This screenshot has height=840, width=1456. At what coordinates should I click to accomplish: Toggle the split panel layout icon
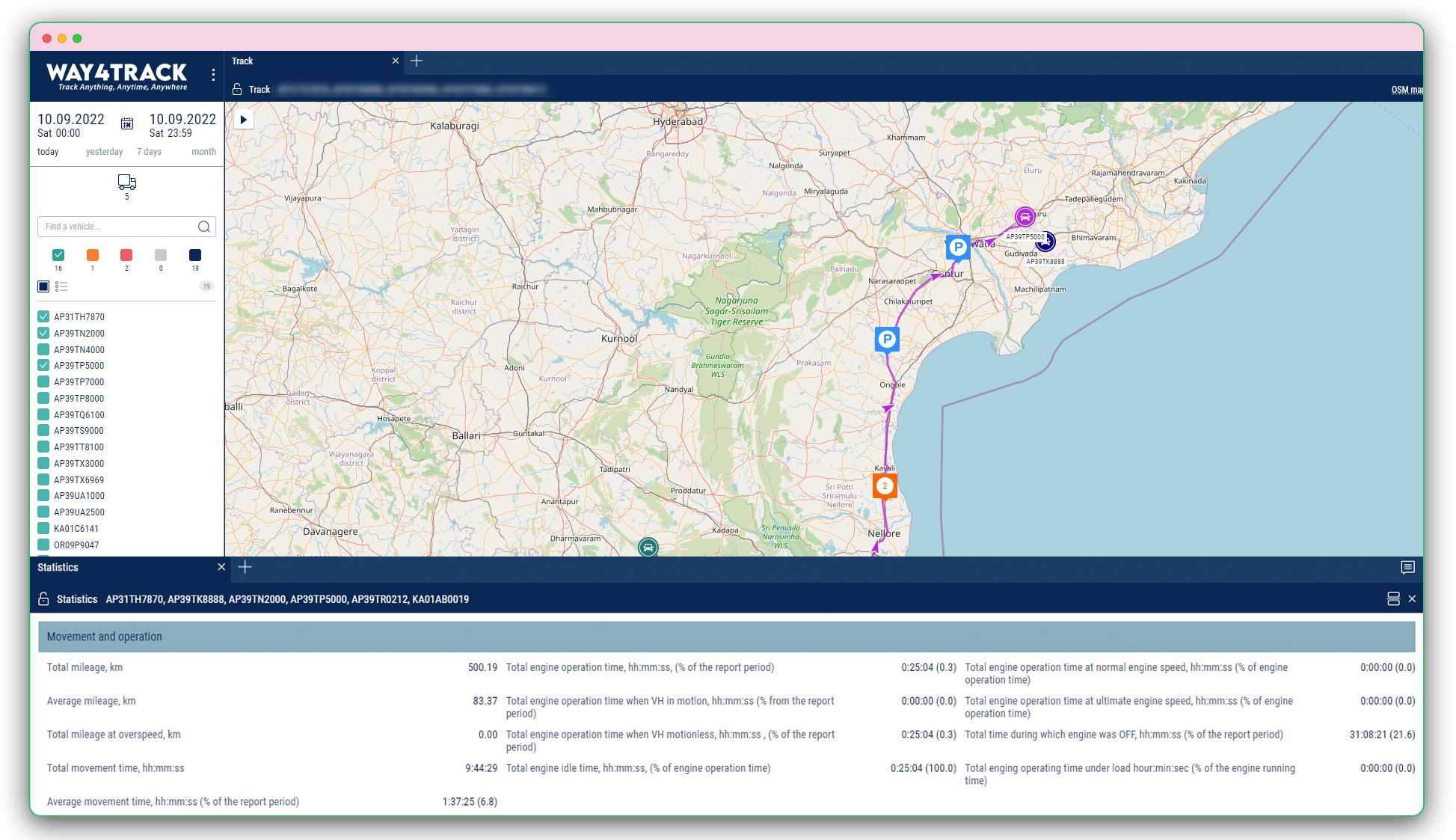(1393, 599)
